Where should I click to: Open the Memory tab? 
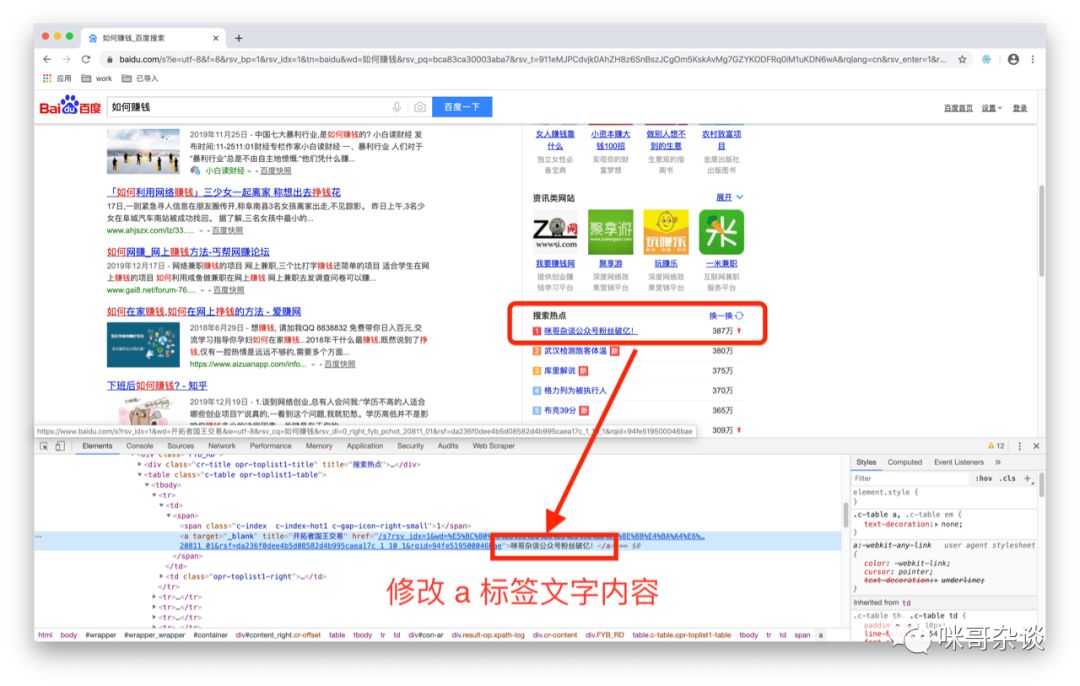pos(319,446)
